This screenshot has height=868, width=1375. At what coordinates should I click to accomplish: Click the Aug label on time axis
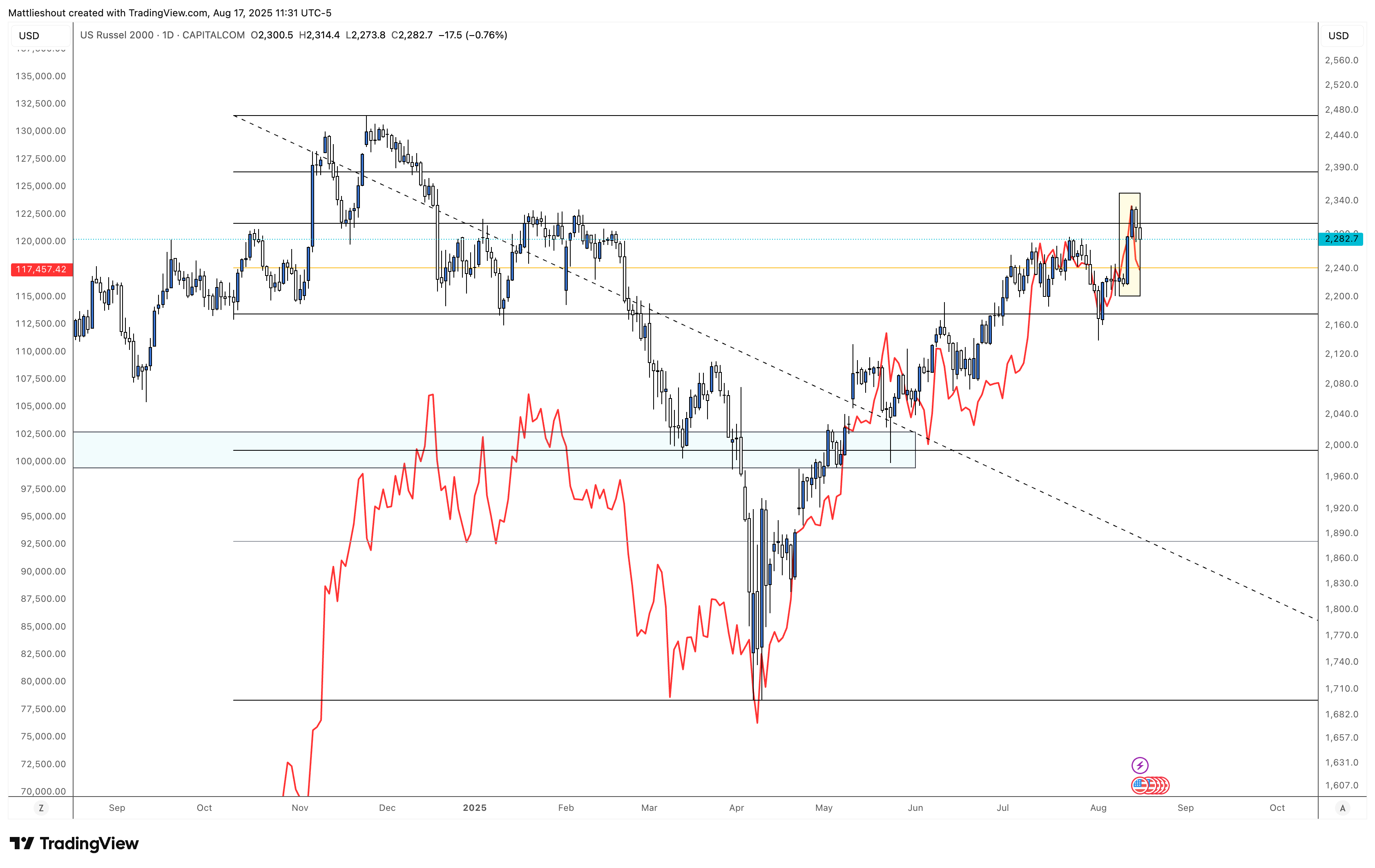tap(1098, 808)
